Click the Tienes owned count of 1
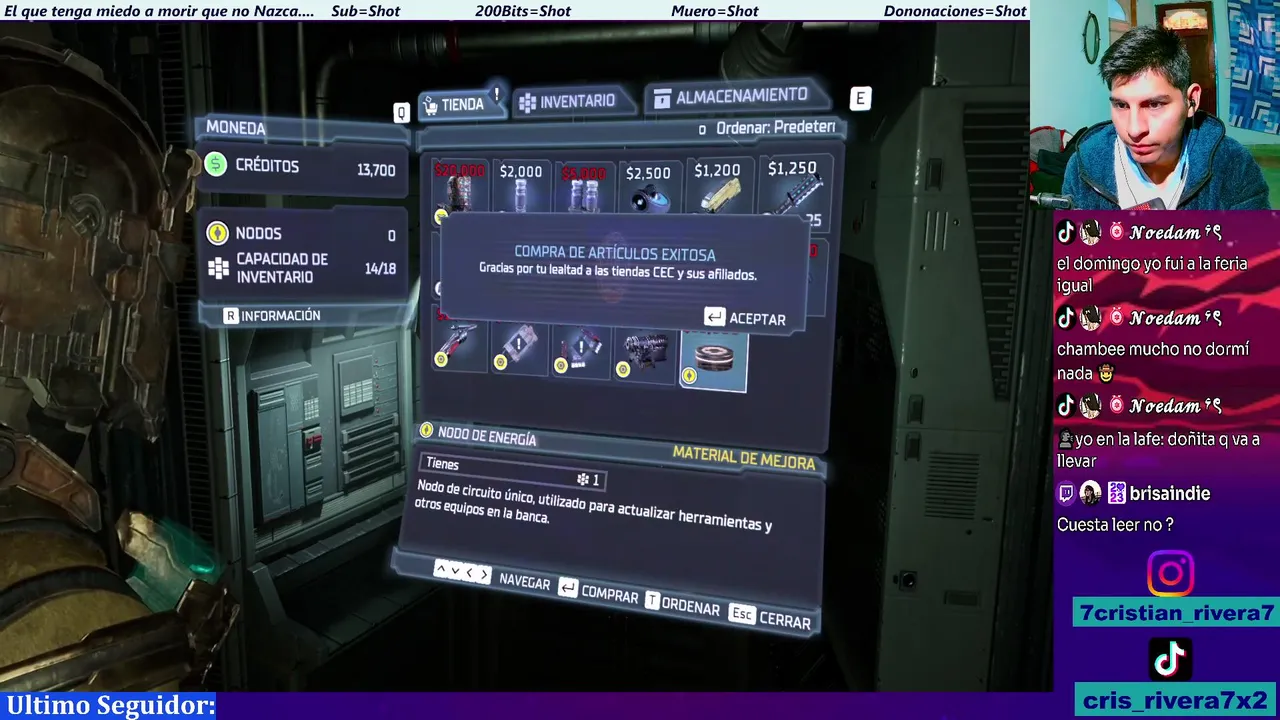Viewport: 1280px width, 720px height. [589, 480]
